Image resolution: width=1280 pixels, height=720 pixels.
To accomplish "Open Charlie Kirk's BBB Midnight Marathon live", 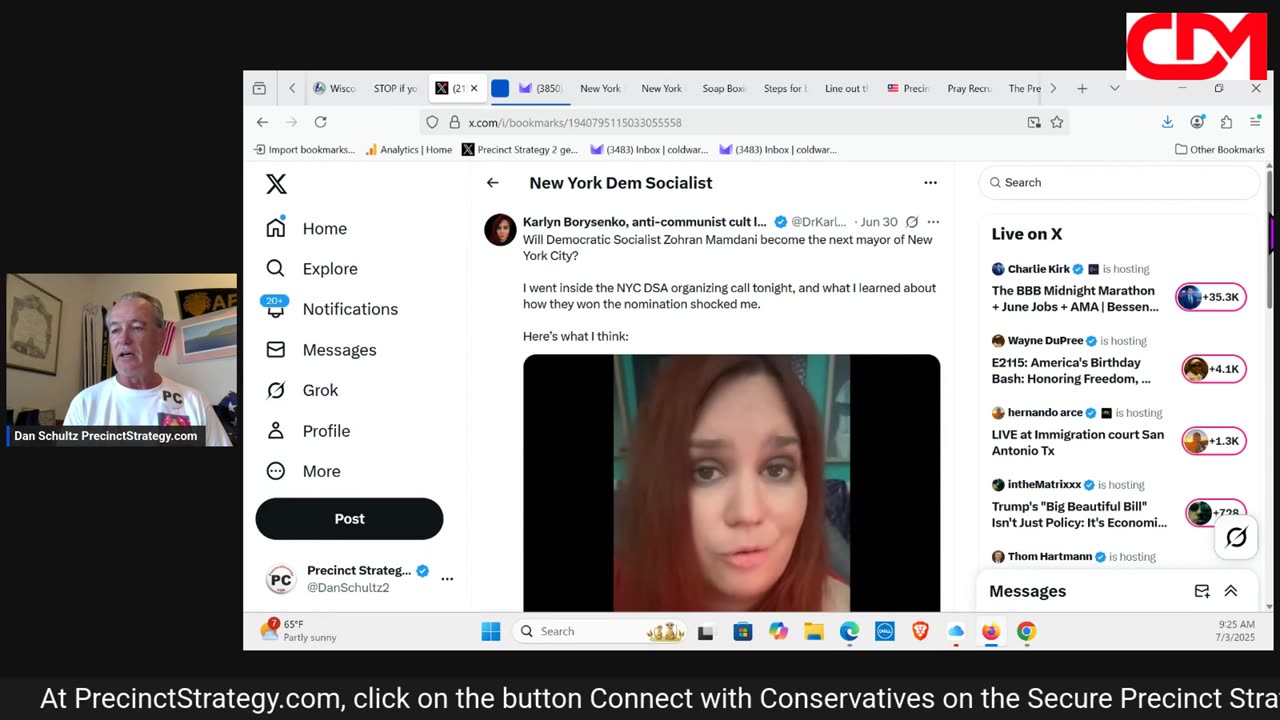I will 1073,299.
